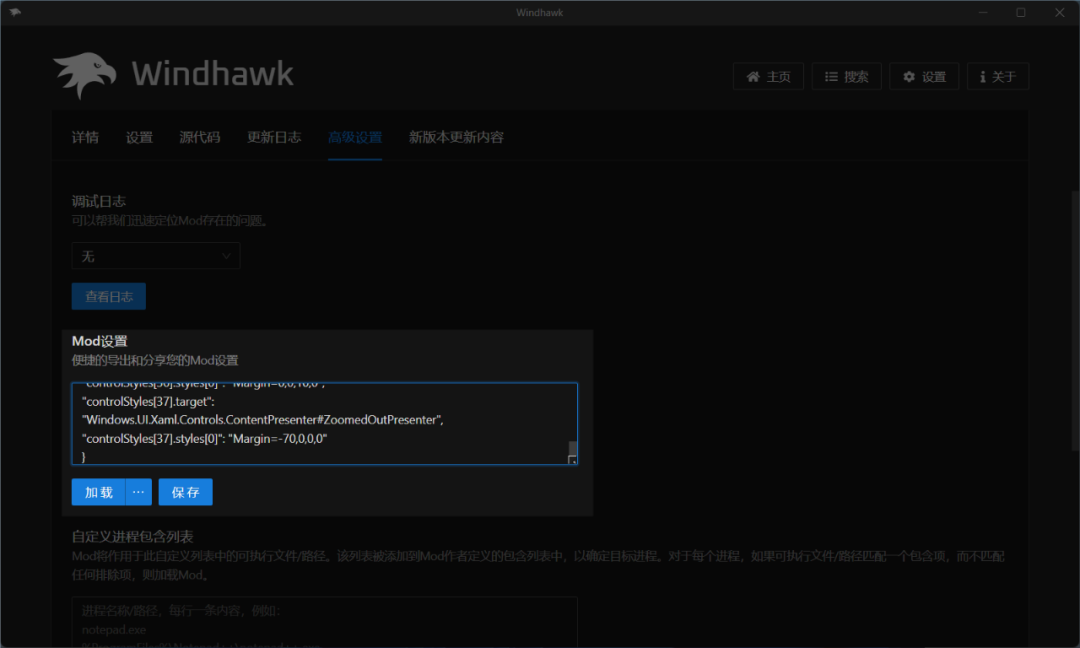Minimize the Windhawk window

click(983, 12)
